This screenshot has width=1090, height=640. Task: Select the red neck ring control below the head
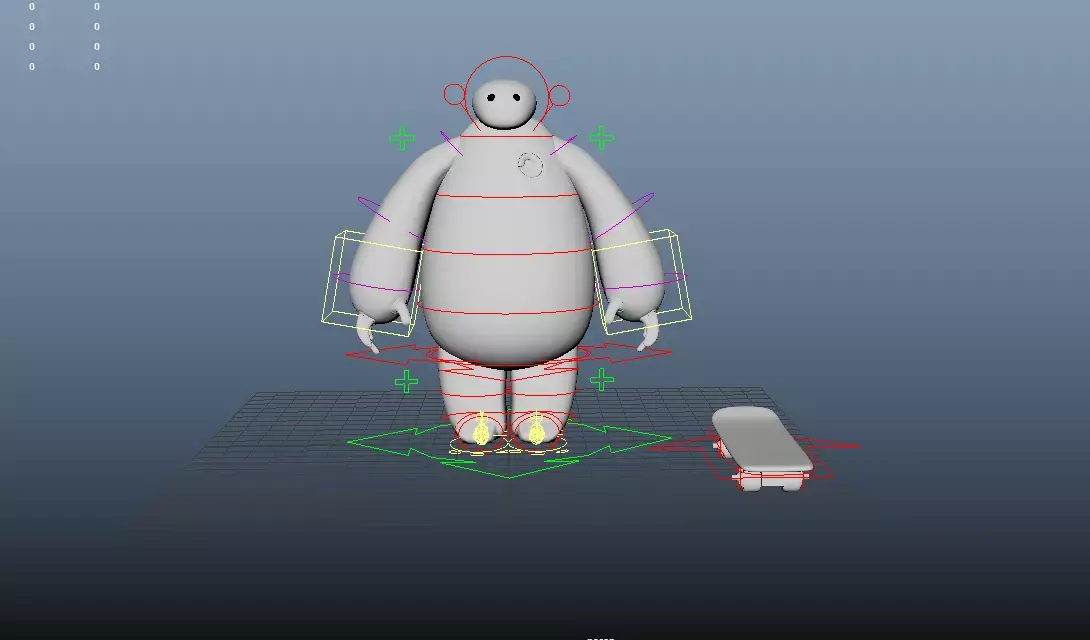pyautogui.click(x=505, y=137)
